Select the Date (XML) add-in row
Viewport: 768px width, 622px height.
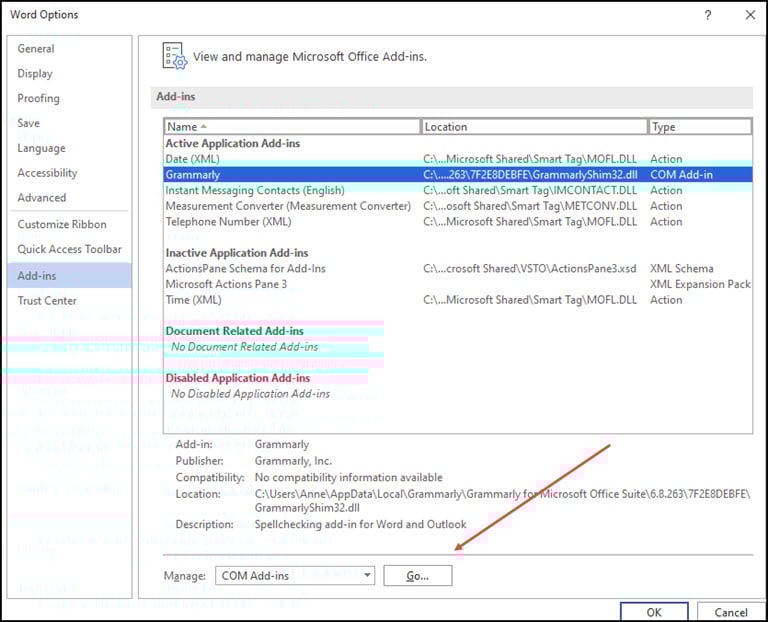(x=457, y=159)
